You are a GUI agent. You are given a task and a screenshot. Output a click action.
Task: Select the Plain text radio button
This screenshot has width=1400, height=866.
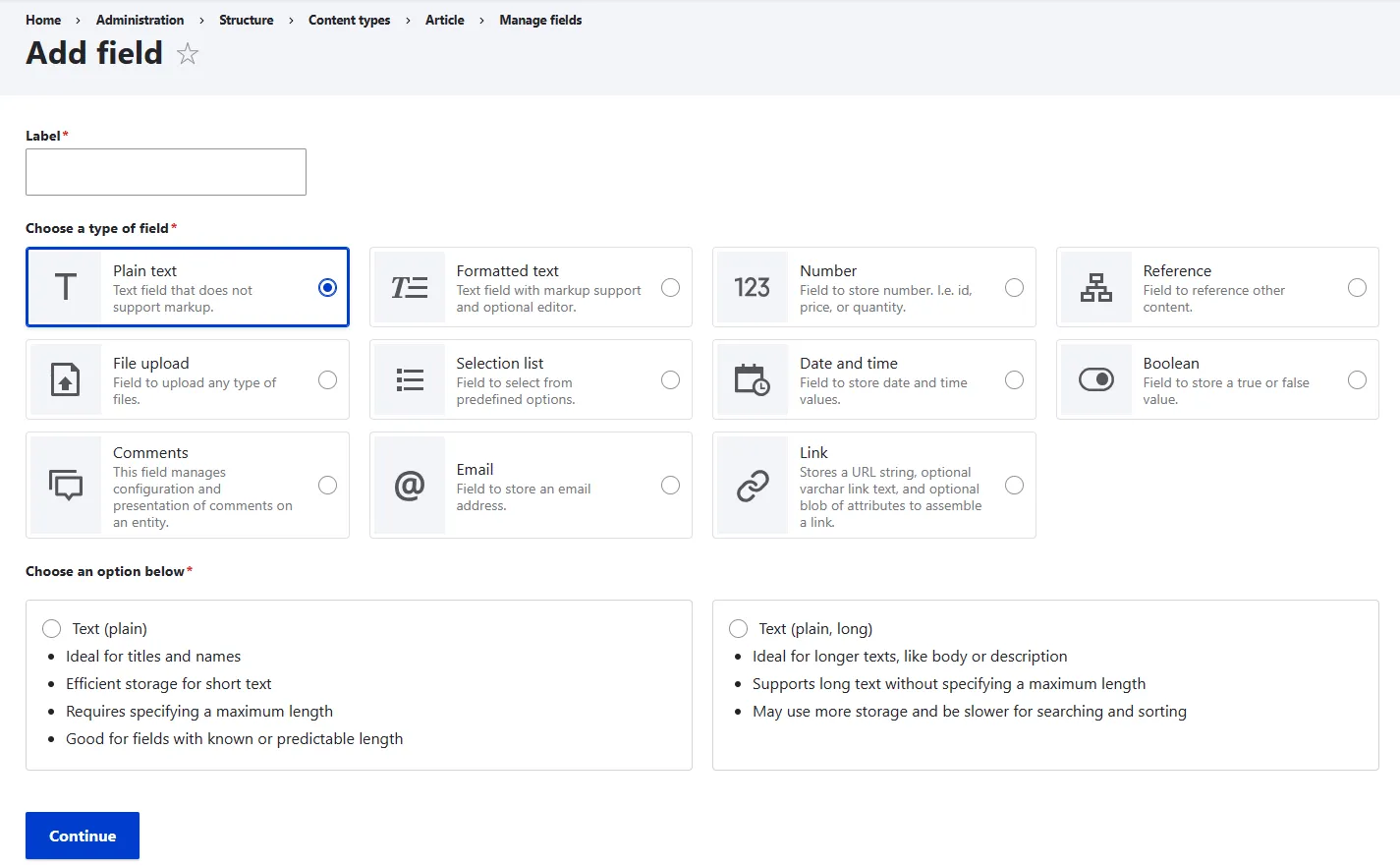coord(328,287)
